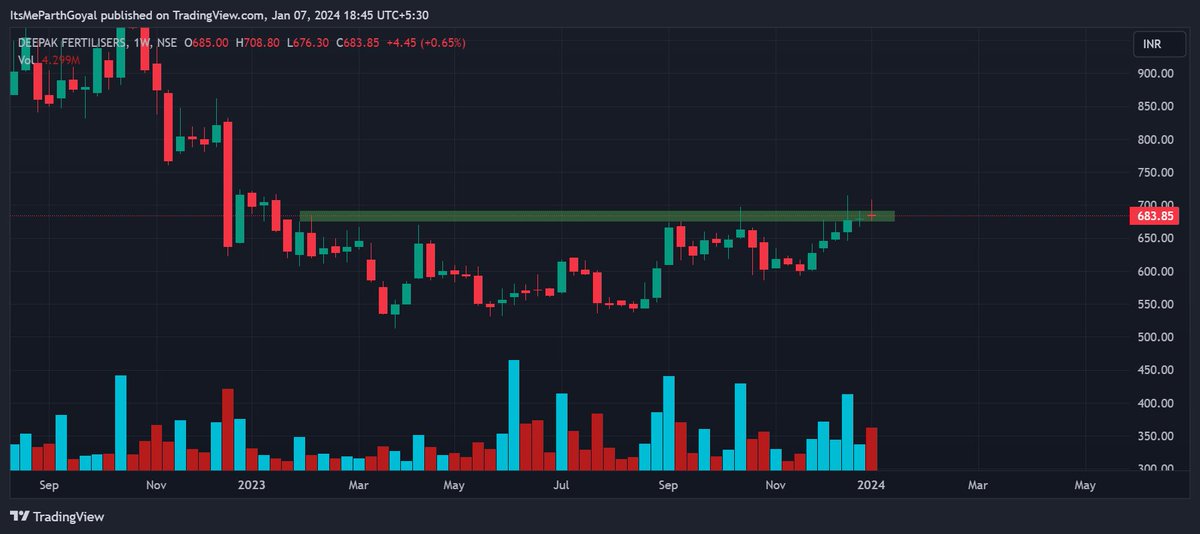
Task: Click the green resistance zone rectangle
Action: (597, 216)
